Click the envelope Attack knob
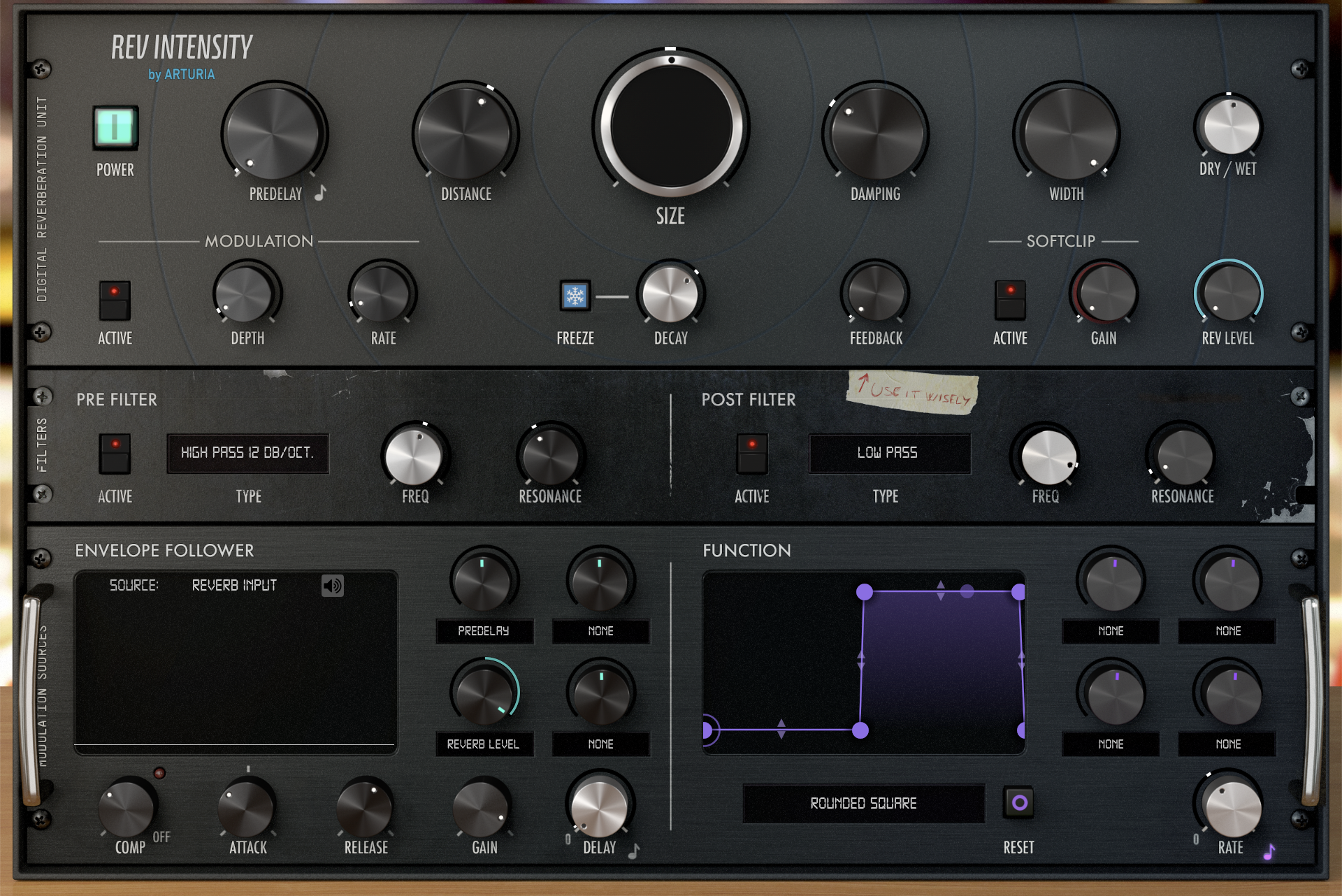Screen dimensions: 1342x896 click(x=246, y=808)
